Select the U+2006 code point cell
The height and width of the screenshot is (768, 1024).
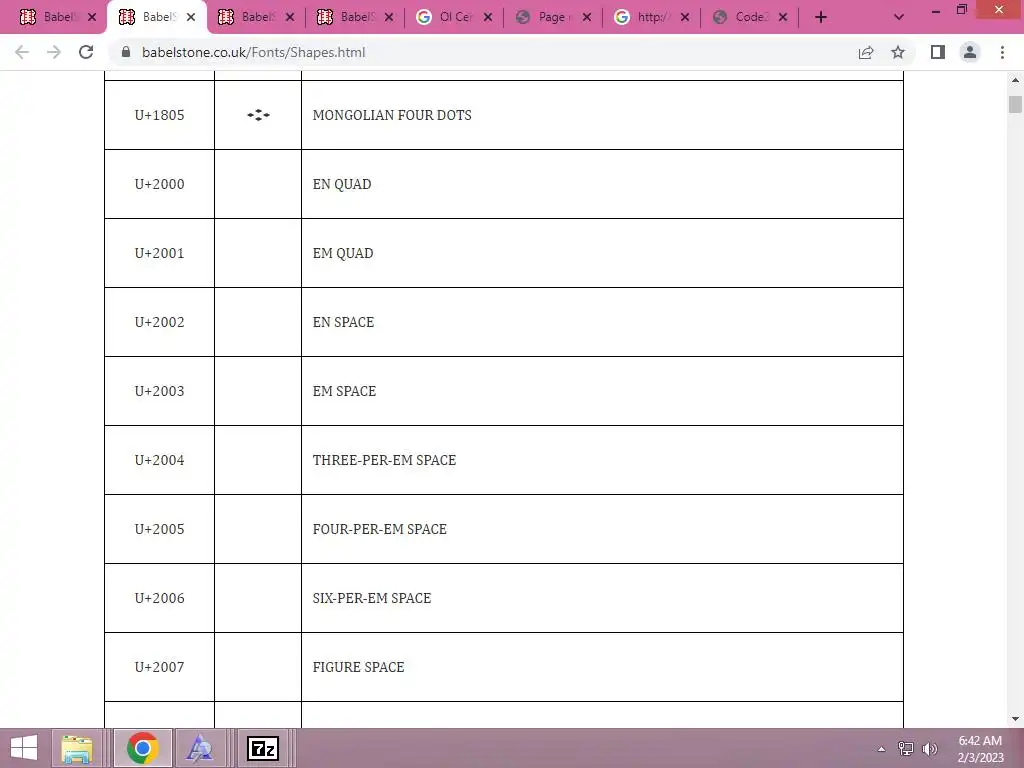click(x=159, y=598)
